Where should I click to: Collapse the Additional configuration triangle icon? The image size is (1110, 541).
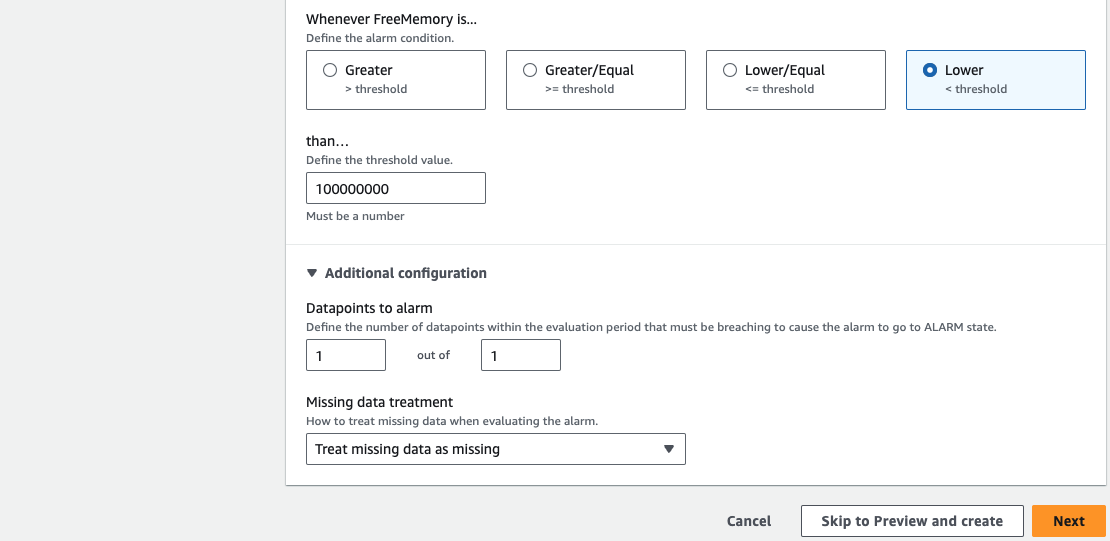pyautogui.click(x=311, y=273)
